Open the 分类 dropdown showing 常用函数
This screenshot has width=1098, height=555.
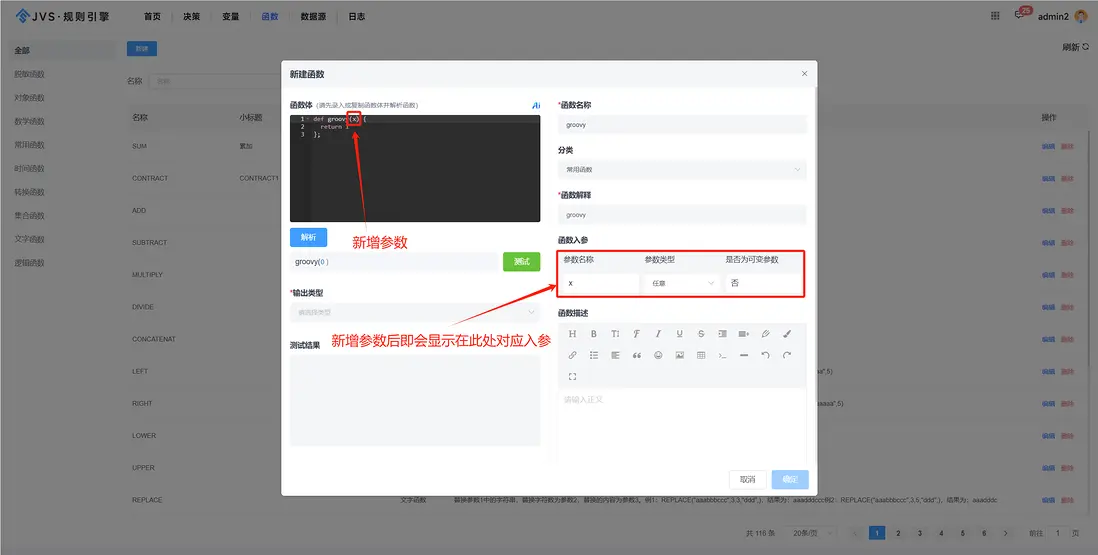682,169
